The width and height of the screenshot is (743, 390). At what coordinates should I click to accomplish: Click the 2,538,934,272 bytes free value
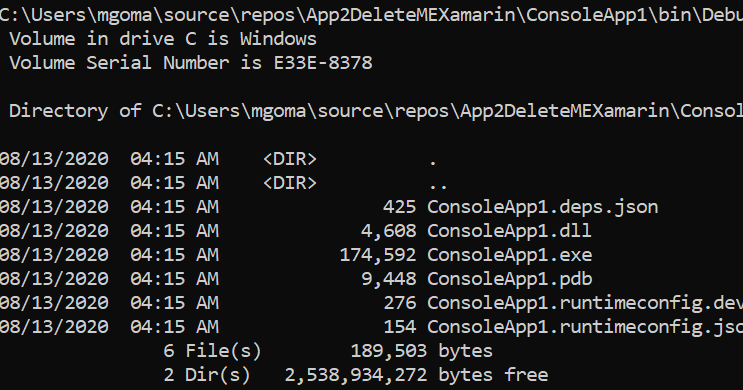(356, 375)
